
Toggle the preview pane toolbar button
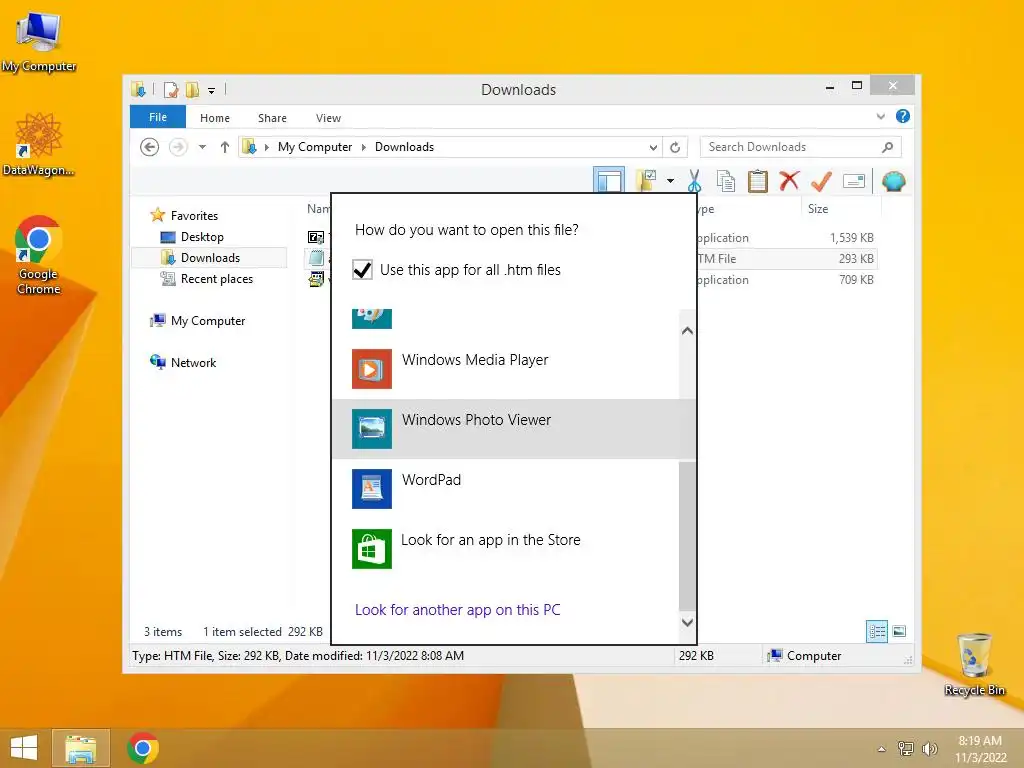[609, 180]
